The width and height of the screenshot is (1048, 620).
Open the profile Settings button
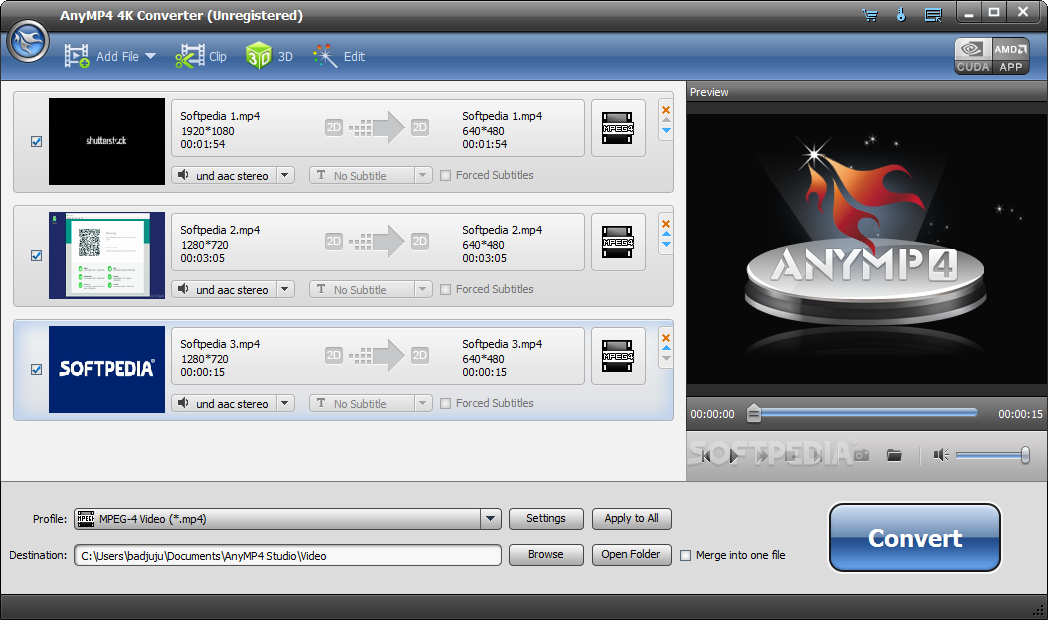coord(546,518)
